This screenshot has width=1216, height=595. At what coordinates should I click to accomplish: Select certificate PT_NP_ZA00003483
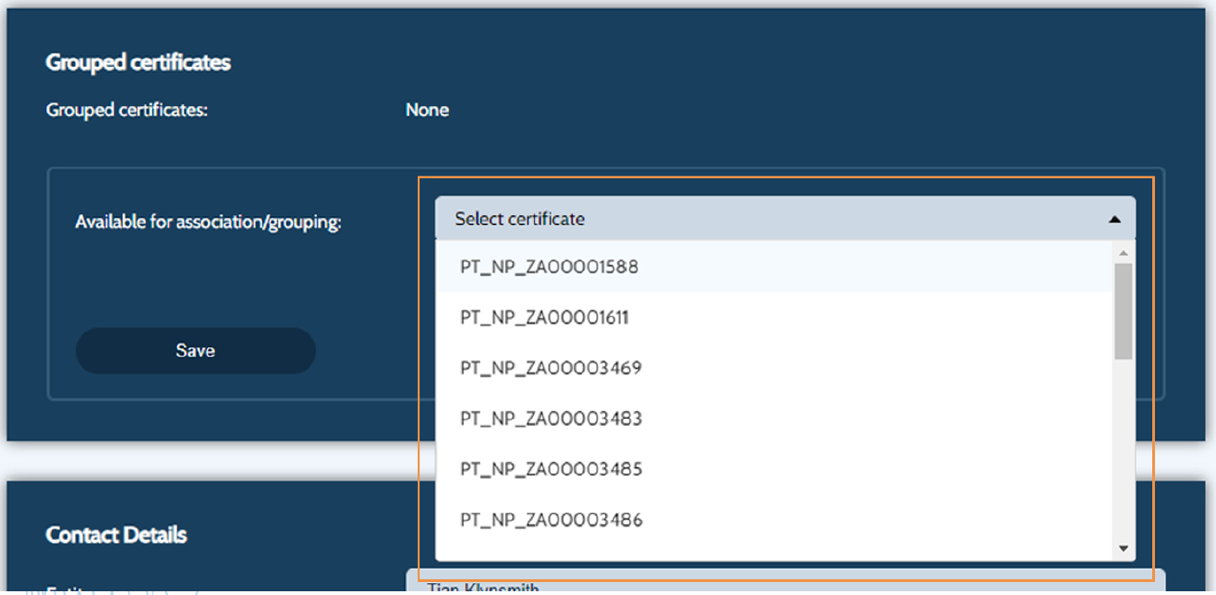click(x=550, y=418)
